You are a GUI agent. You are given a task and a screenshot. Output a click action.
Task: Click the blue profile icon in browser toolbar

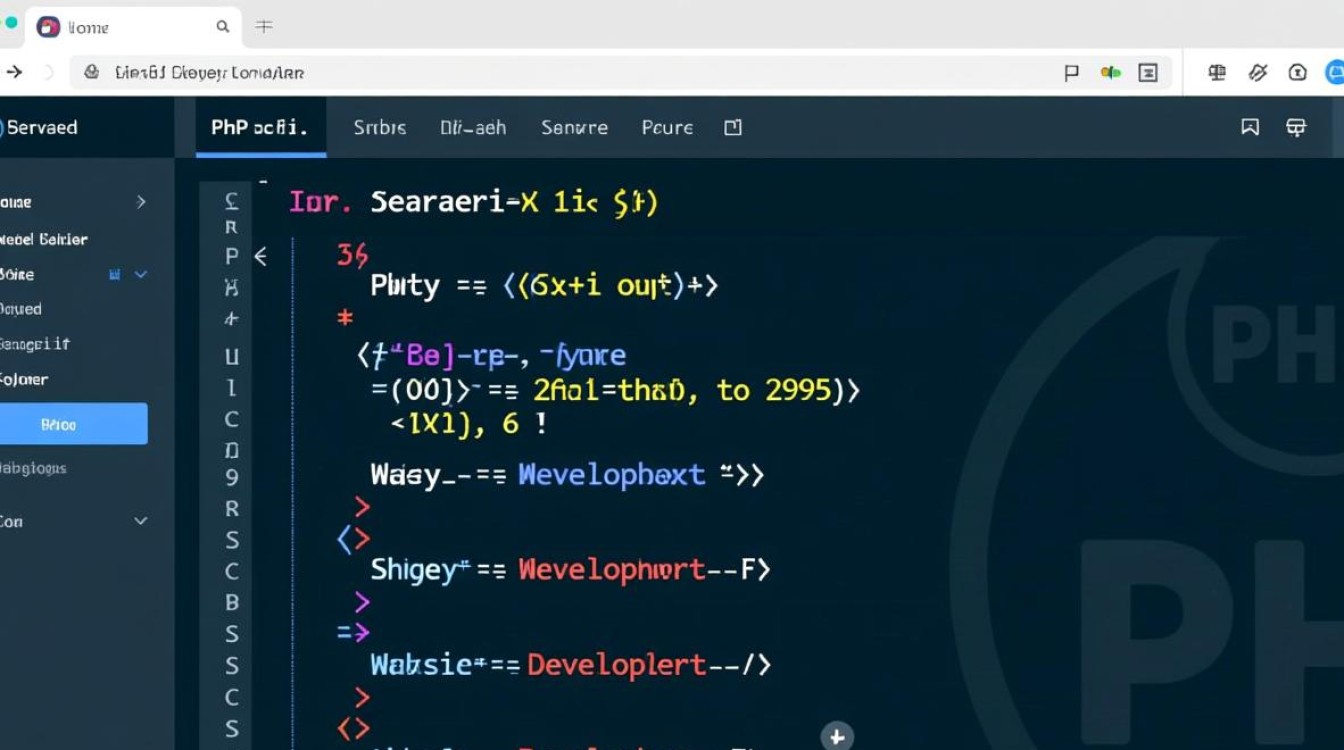tap(1335, 72)
